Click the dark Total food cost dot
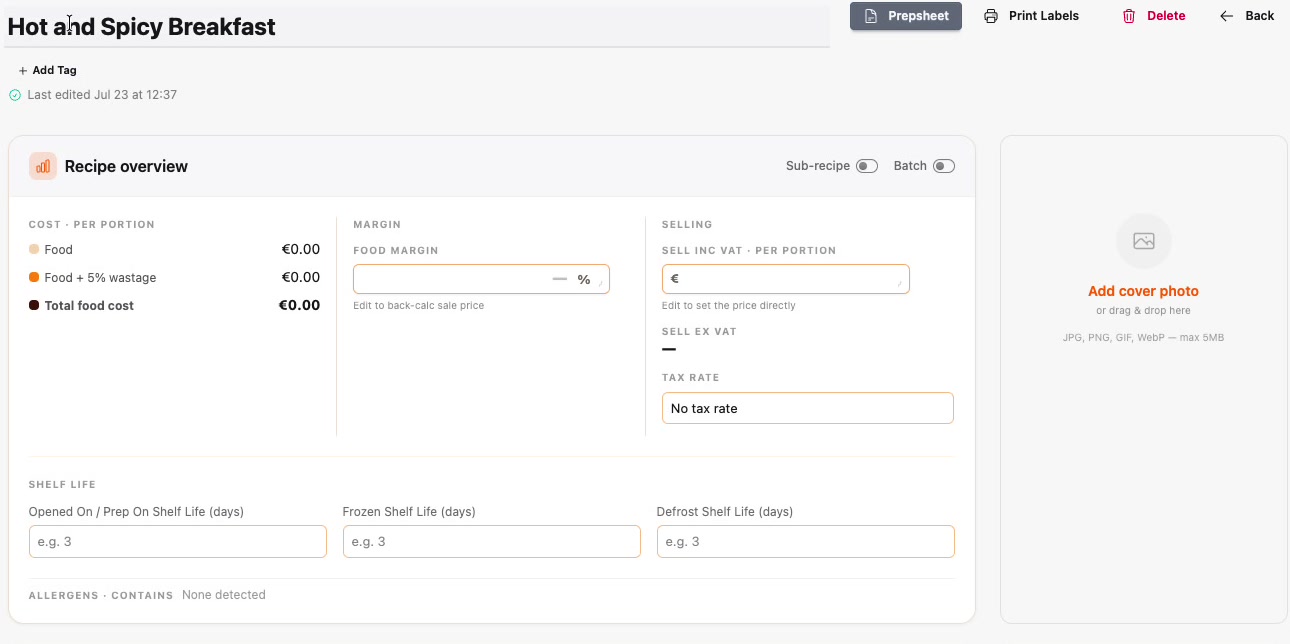1290x644 pixels. tap(34, 306)
